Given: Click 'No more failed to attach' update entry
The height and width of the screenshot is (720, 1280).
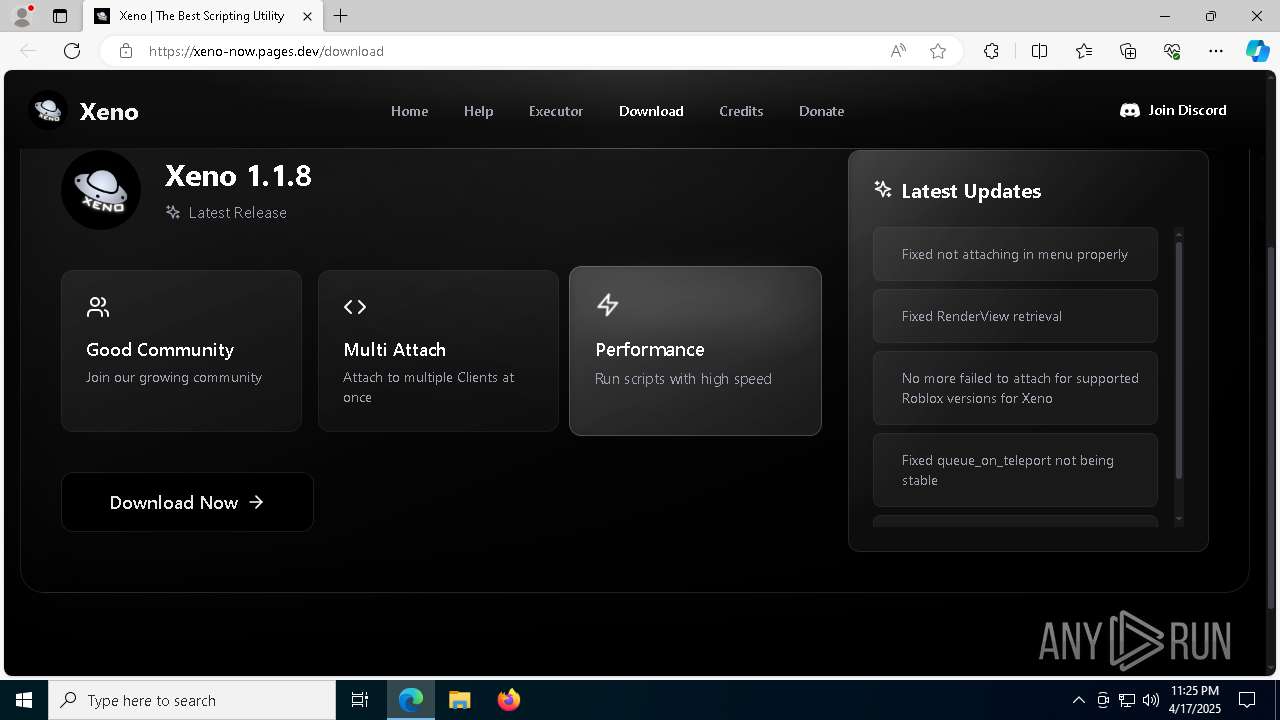Looking at the screenshot, I should pos(1015,388).
